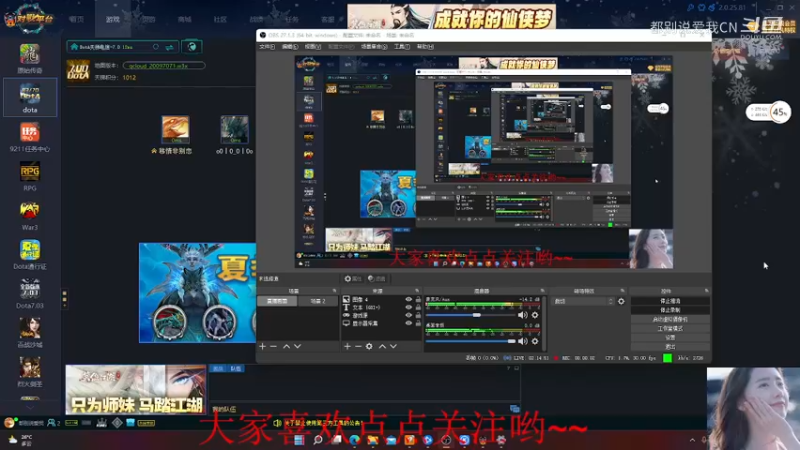Open the 文件(F) menu in OBS

click(267, 47)
